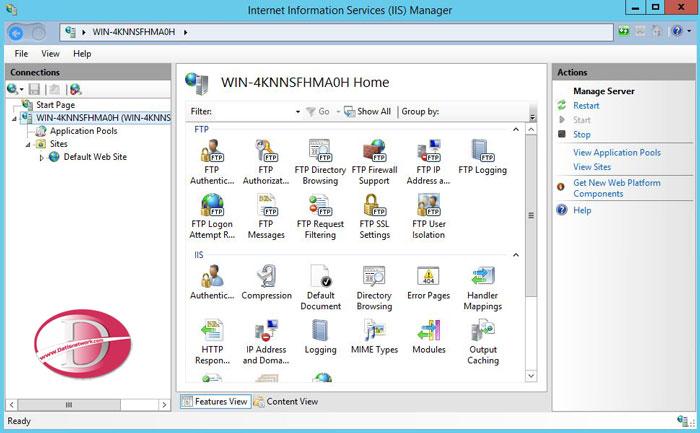
Task: Open the View menu
Action: coord(50,54)
